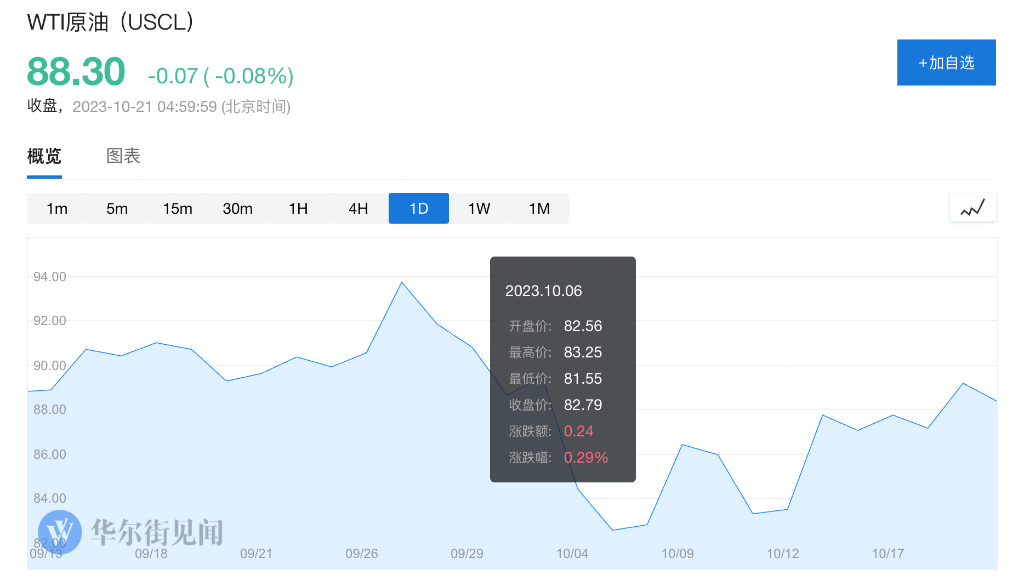
Task: Add WTI crude to watchlist (+加自选)
Action: pyautogui.click(x=946, y=63)
